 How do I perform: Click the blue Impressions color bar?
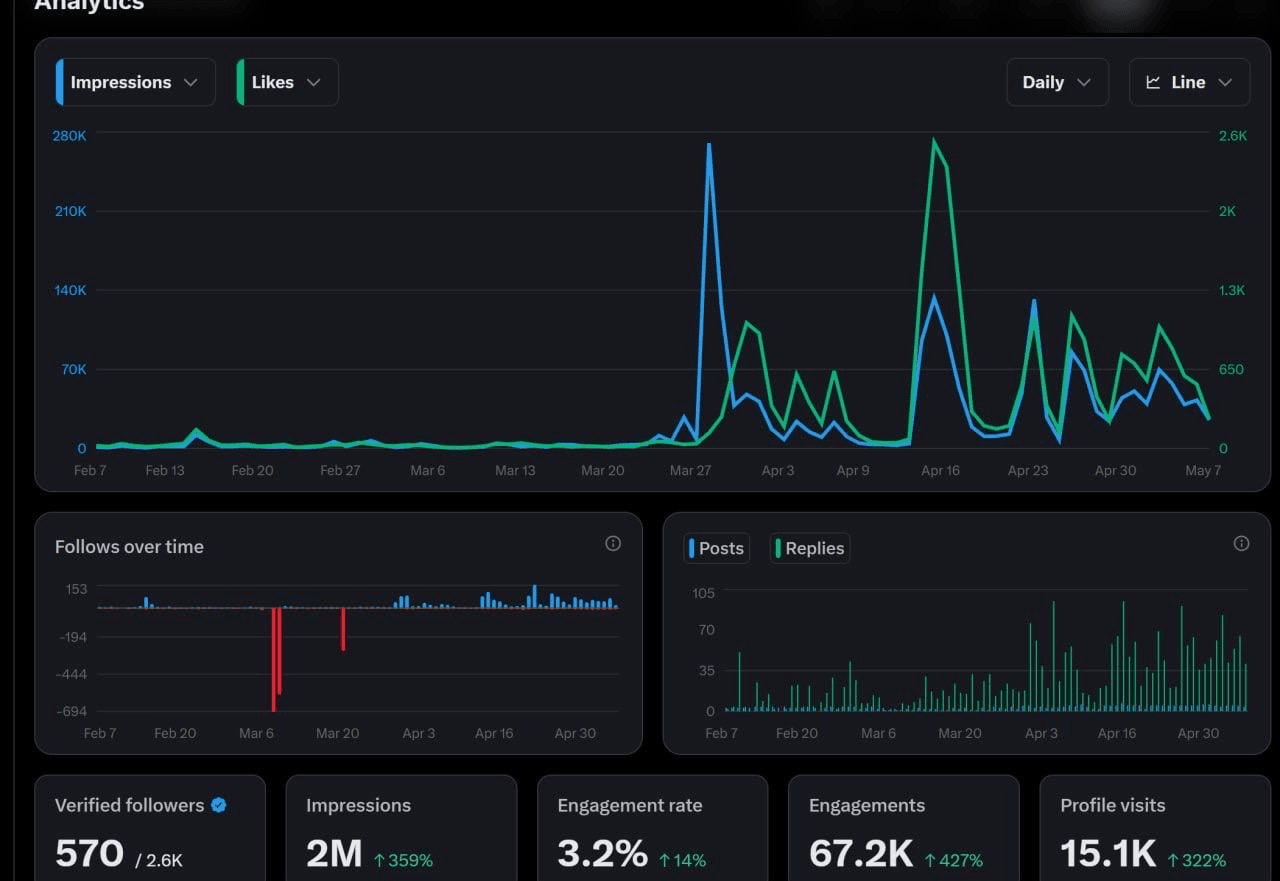60,82
